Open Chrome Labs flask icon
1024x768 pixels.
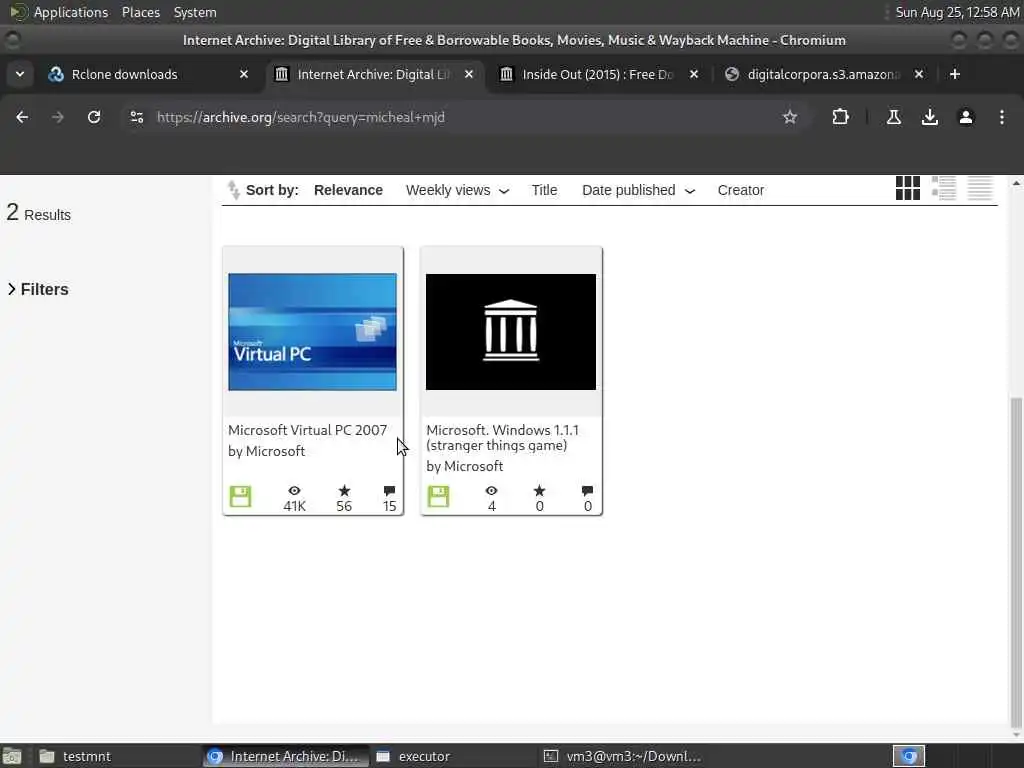point(893,117)
